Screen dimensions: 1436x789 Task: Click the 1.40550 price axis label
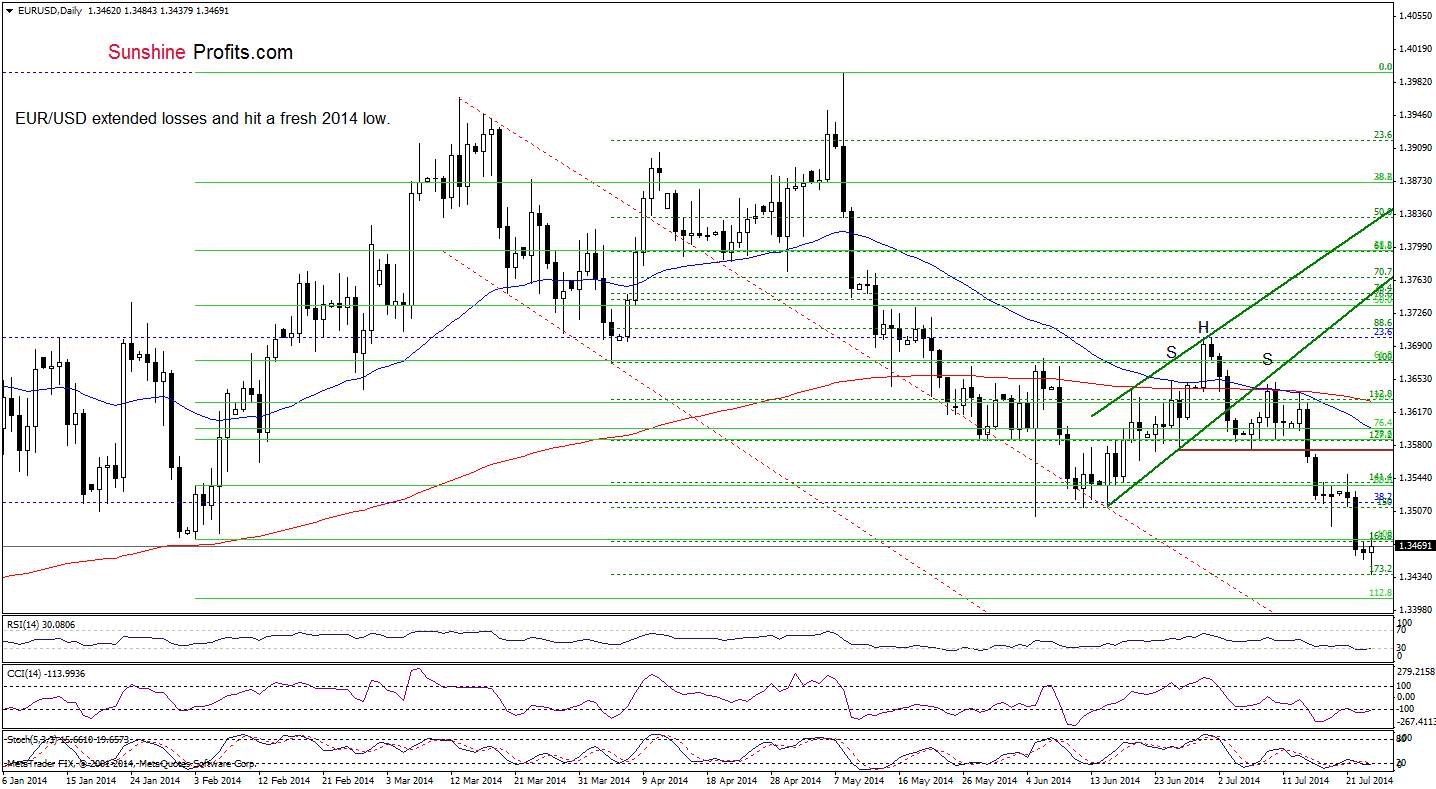[x=1415, y=15]
